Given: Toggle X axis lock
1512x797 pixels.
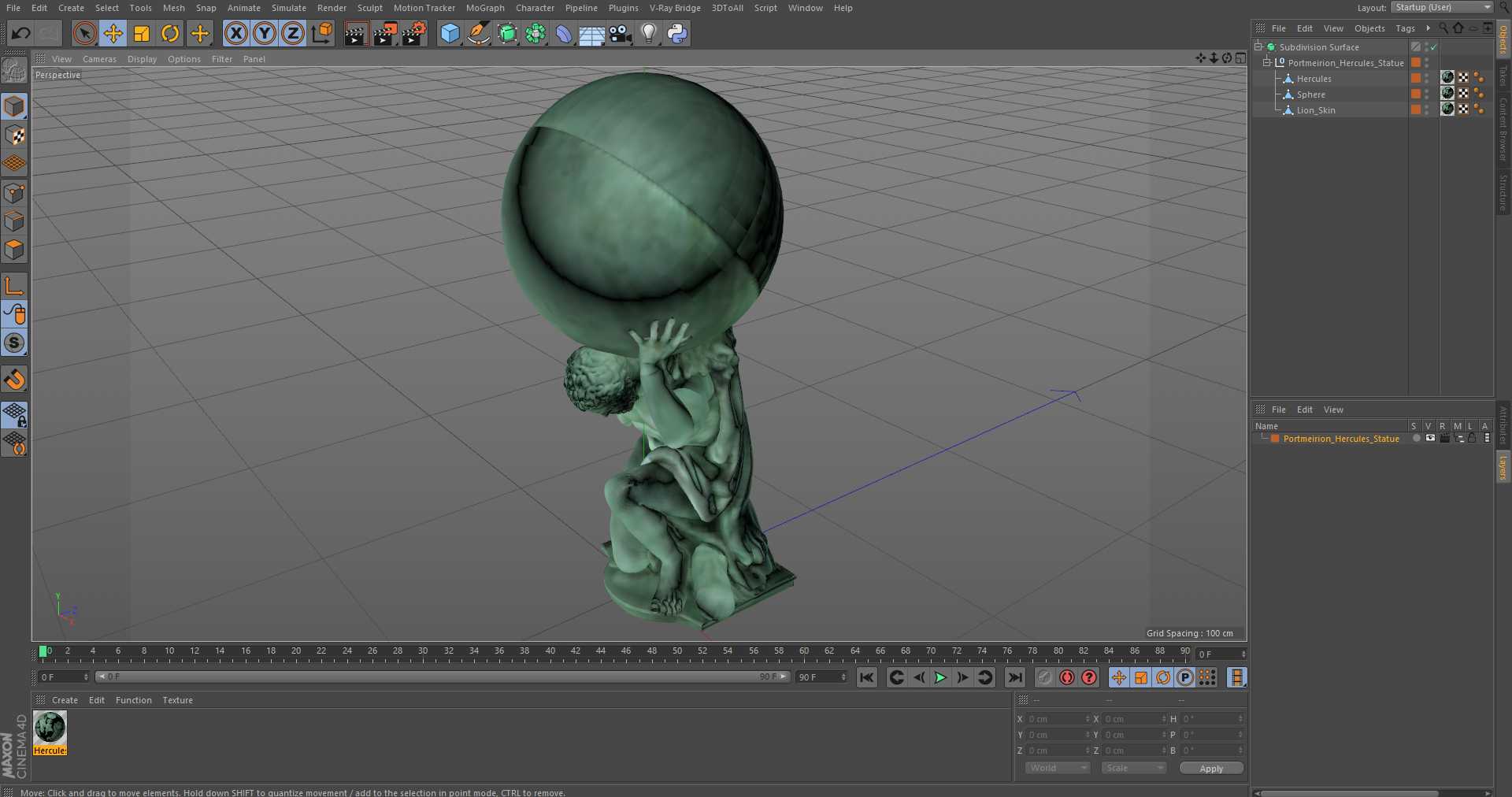Looking at the screenshot, I should [x=235, y=33].
